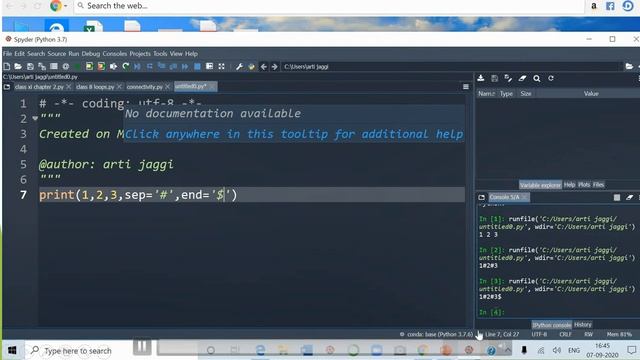The height and width of the screenshot is (360, 640).
Task: Browse working directory folder icon
Action: coord(629,66)
